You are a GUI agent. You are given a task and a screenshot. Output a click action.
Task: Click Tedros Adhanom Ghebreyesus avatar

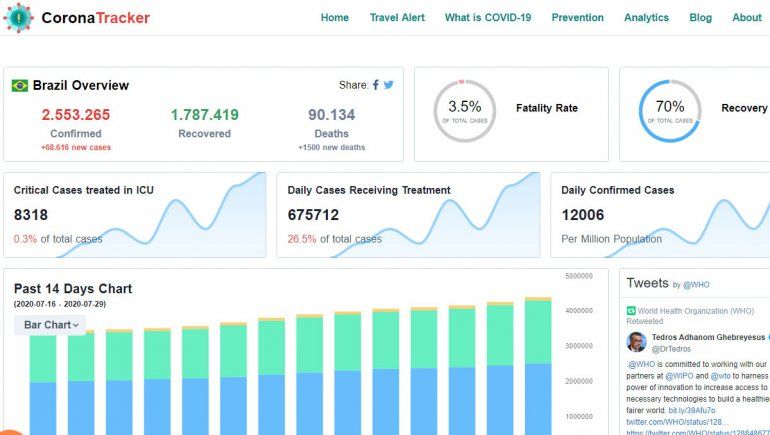coord(636,342)
